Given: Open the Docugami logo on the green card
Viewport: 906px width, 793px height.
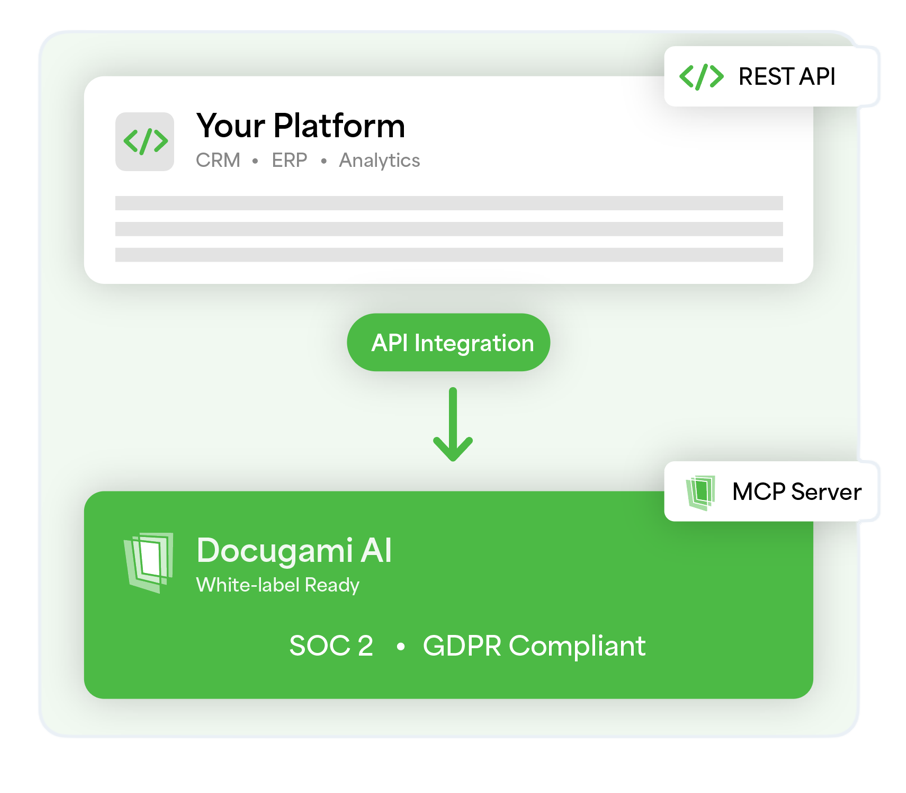Looking at the screenshot, I should point(146,563).
